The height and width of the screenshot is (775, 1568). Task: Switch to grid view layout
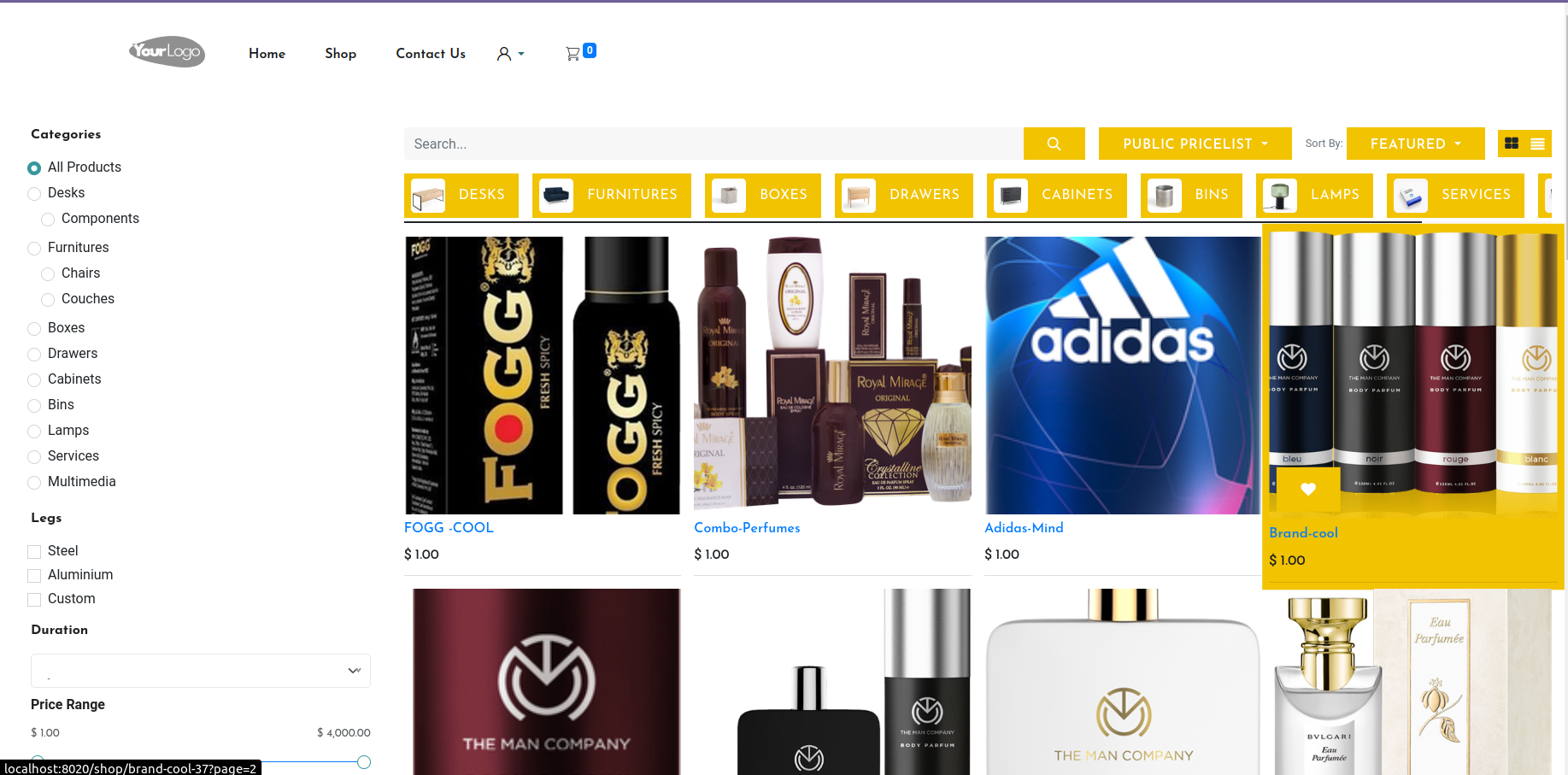click(1512, 144)
